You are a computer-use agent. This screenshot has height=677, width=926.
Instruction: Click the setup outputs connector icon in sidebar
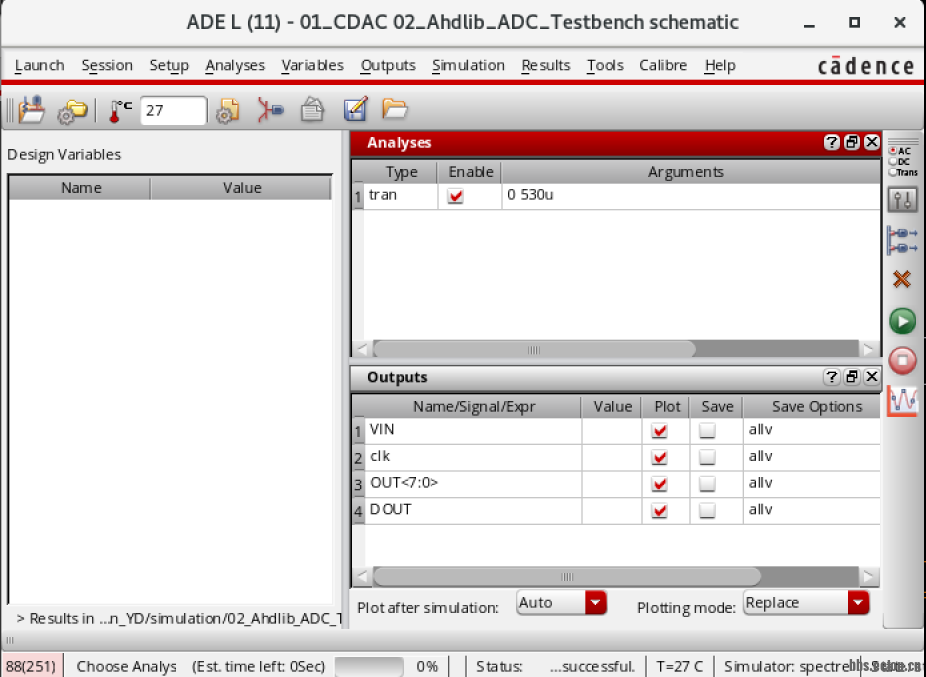pyautogui.click(x=902, y=240)
